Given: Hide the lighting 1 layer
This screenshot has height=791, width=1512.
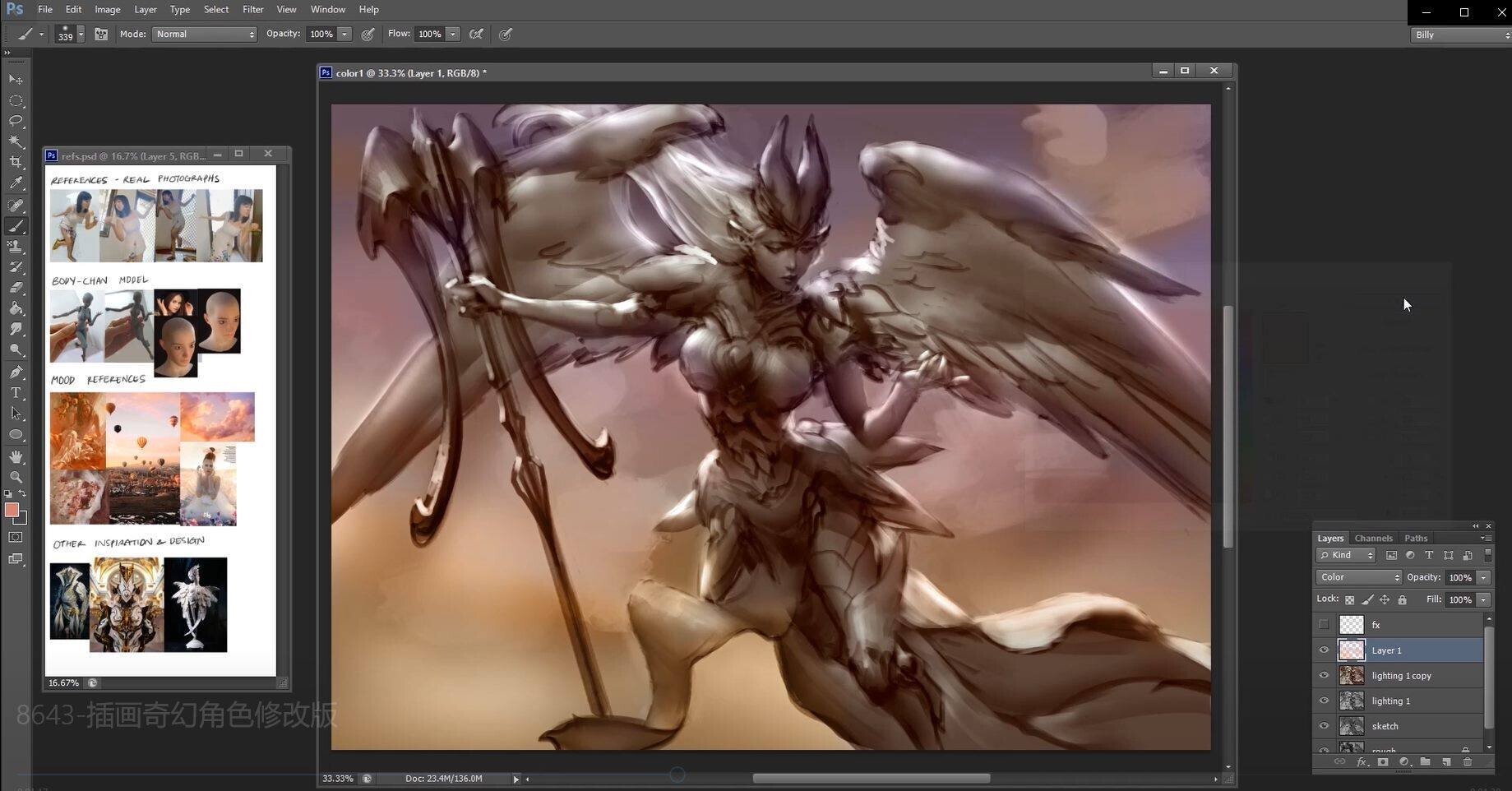Looking at the screenshot, I should 1324,701.
